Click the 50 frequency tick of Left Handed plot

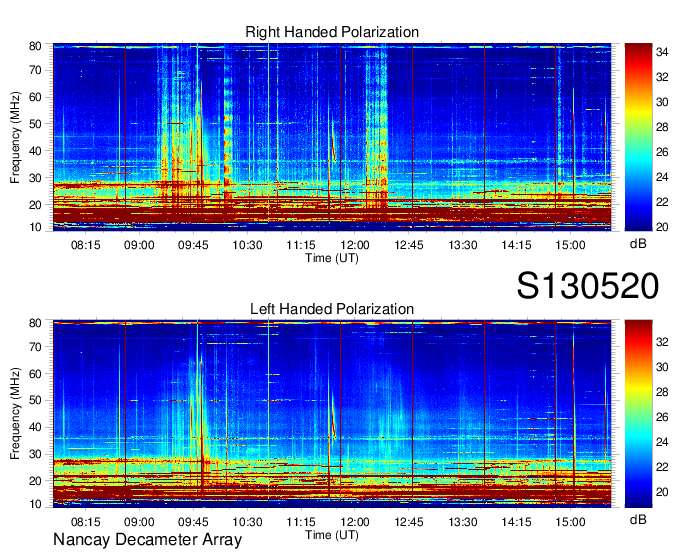35,400
